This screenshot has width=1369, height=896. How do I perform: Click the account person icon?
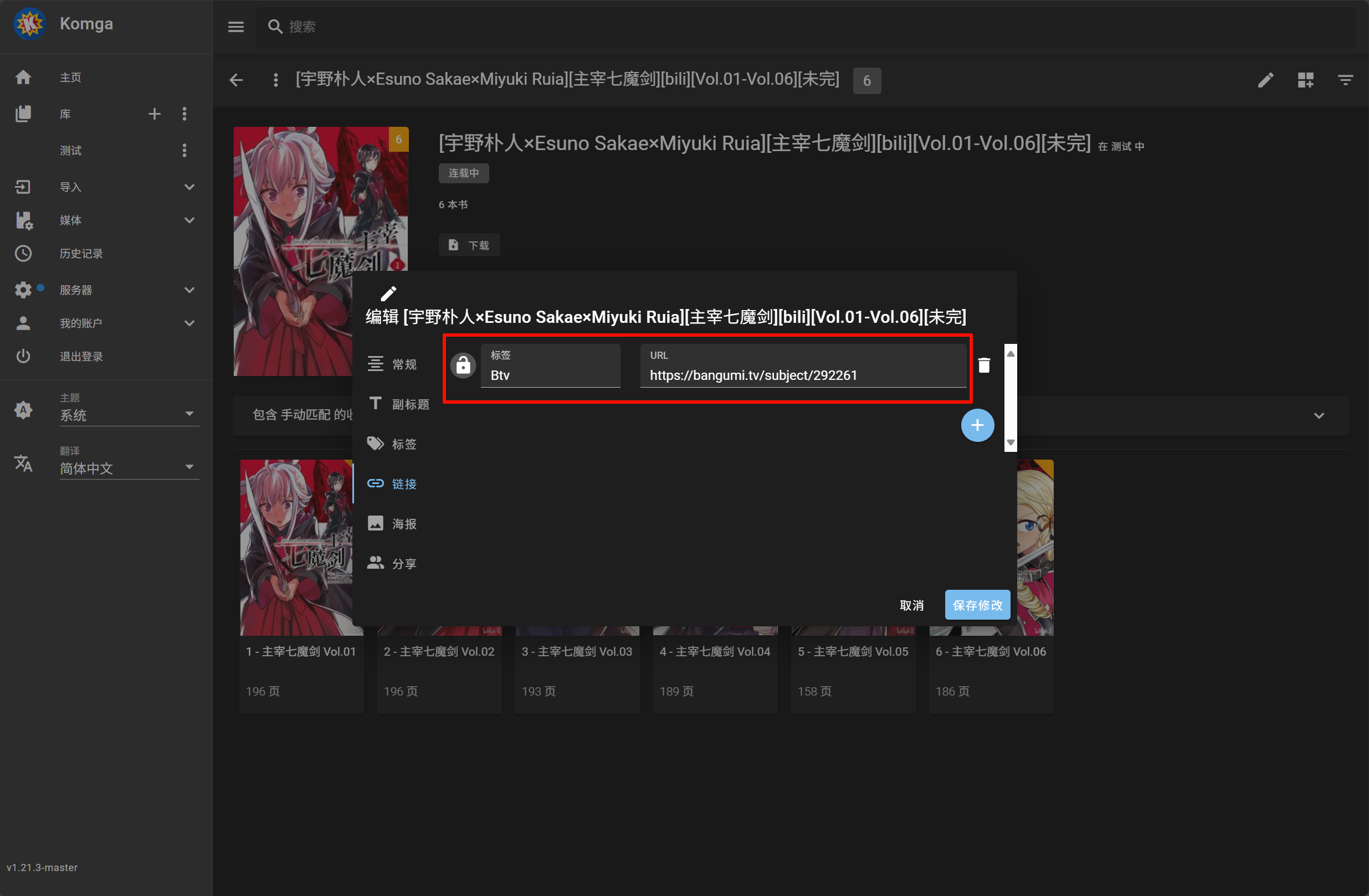23,323
